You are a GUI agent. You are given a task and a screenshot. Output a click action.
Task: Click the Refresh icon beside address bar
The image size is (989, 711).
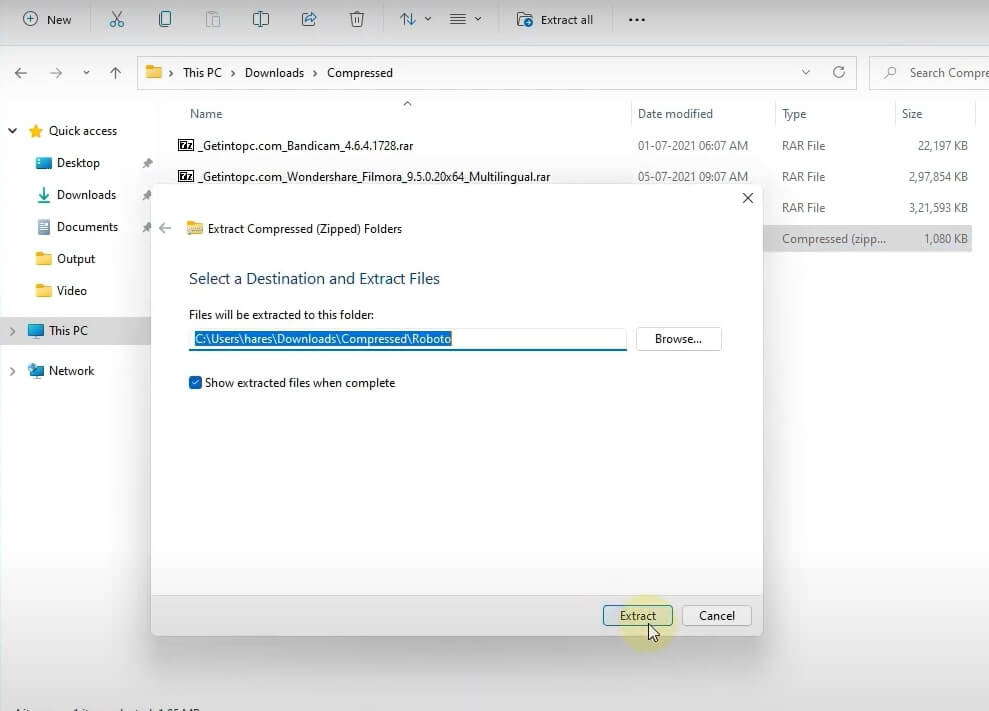coord(839,73)
